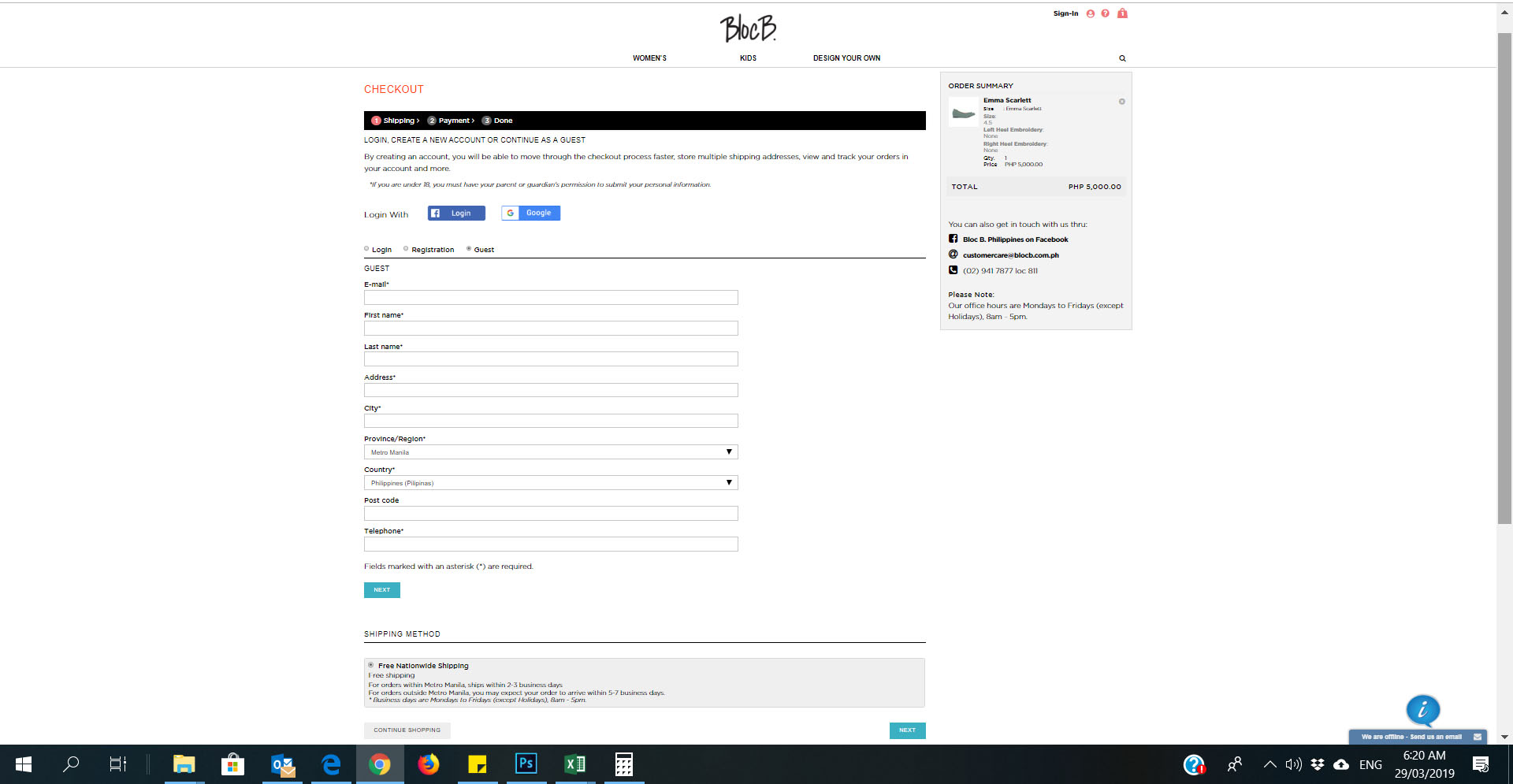
Task: Open the Province/Region dropdown
Action: coord(551,452)
